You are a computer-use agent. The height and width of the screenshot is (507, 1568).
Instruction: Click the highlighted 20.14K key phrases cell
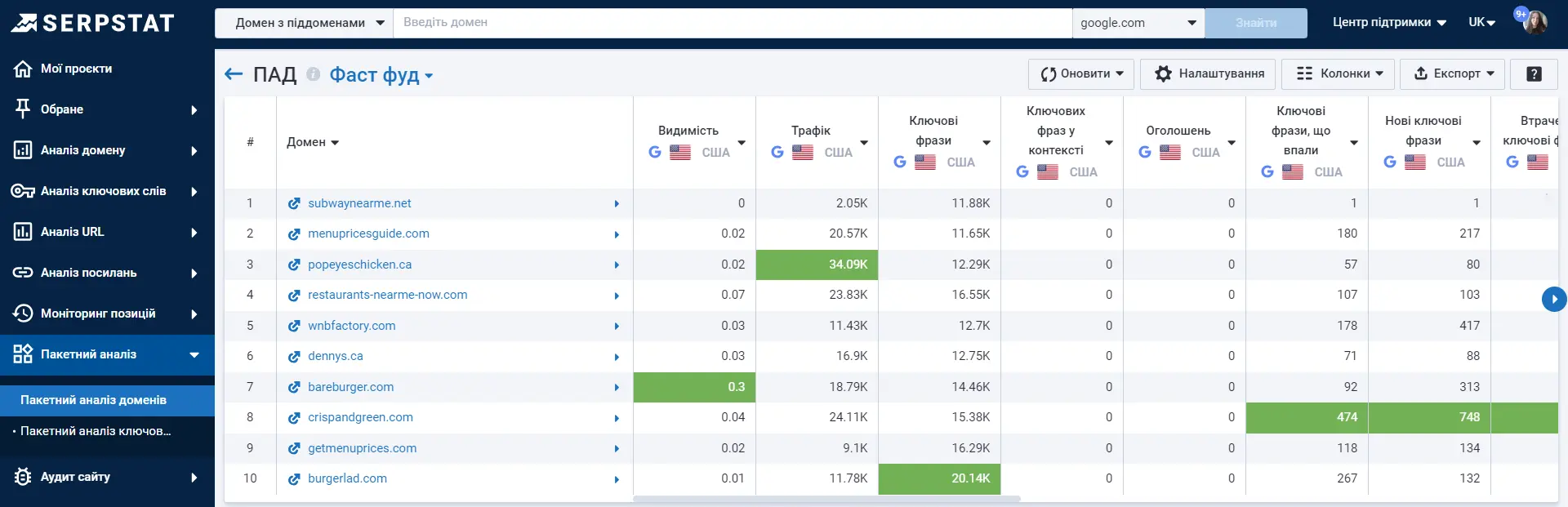click(x=939, y=478)
